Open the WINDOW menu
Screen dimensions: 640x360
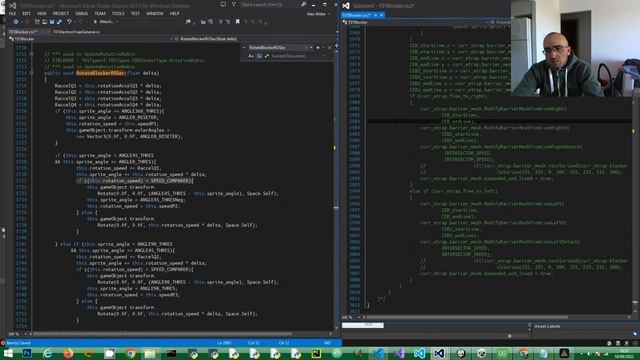155,13
